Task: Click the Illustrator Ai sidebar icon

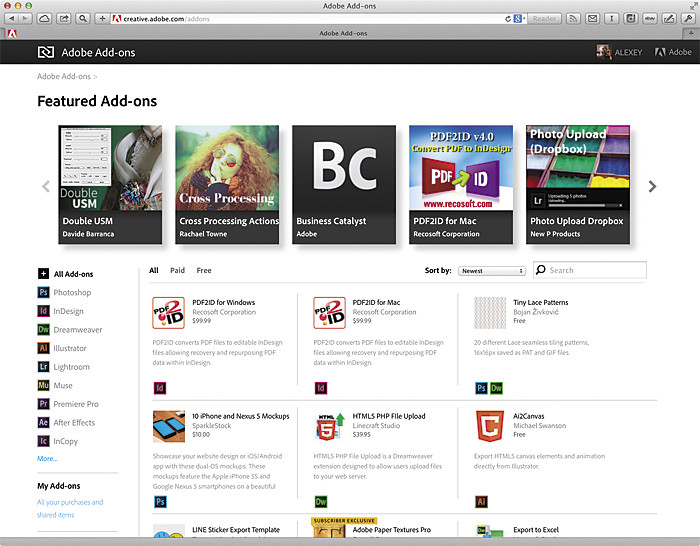Action: click(x=43, y=348)
